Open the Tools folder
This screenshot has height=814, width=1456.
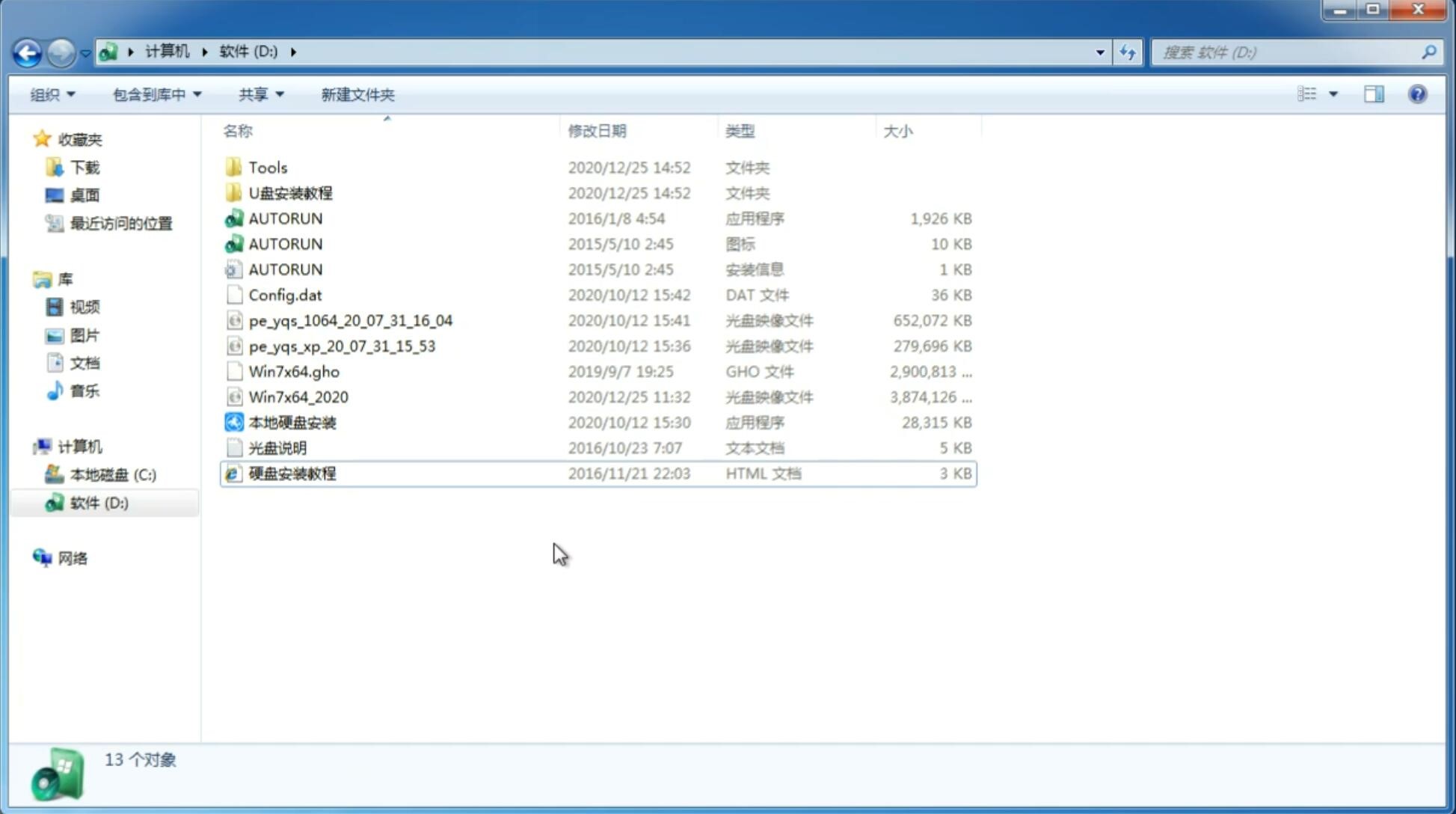pyautogui.click(x=267, y=167)
